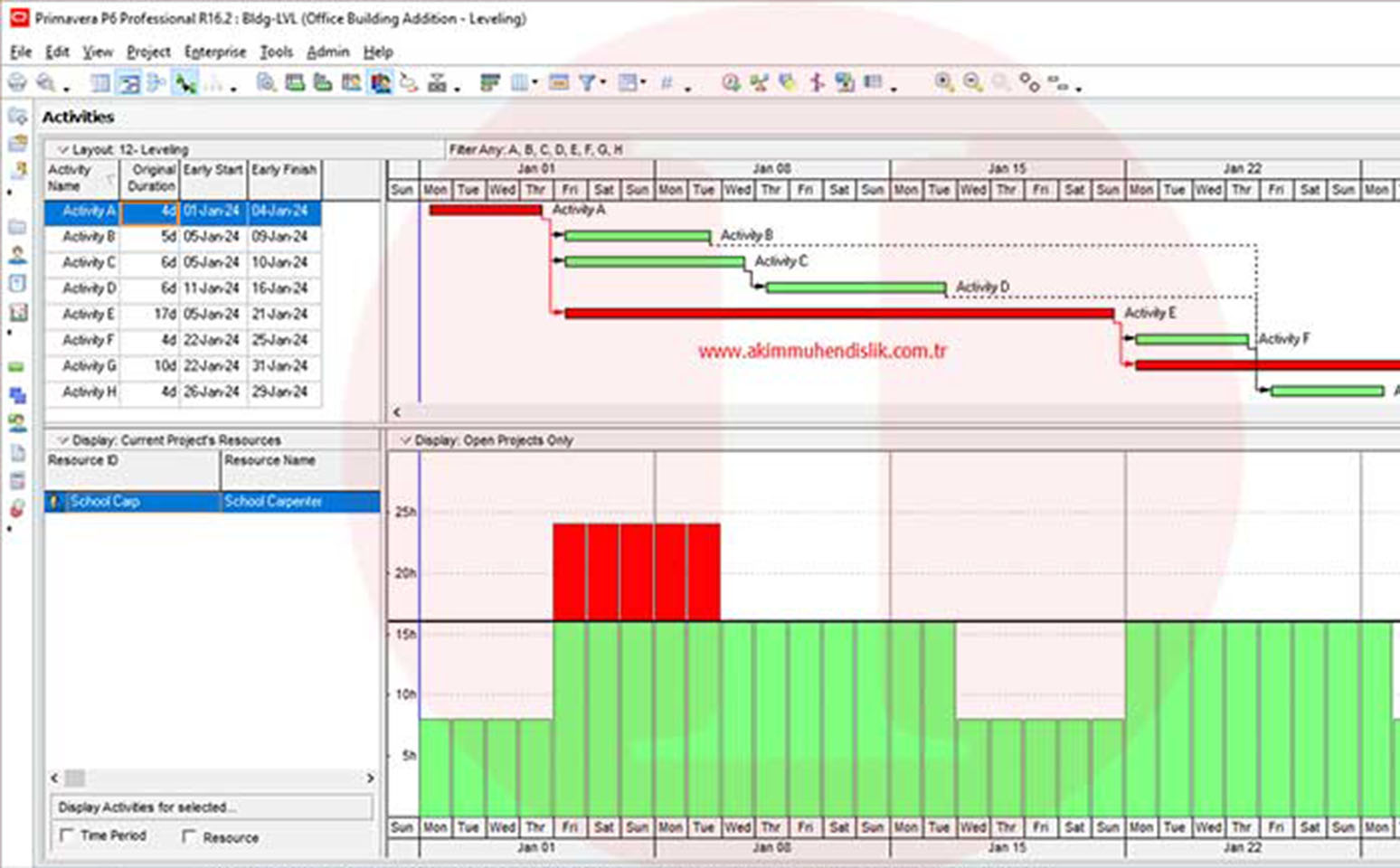
Task: Show the Activity Table view icon
Action: (x=100, y=83)
